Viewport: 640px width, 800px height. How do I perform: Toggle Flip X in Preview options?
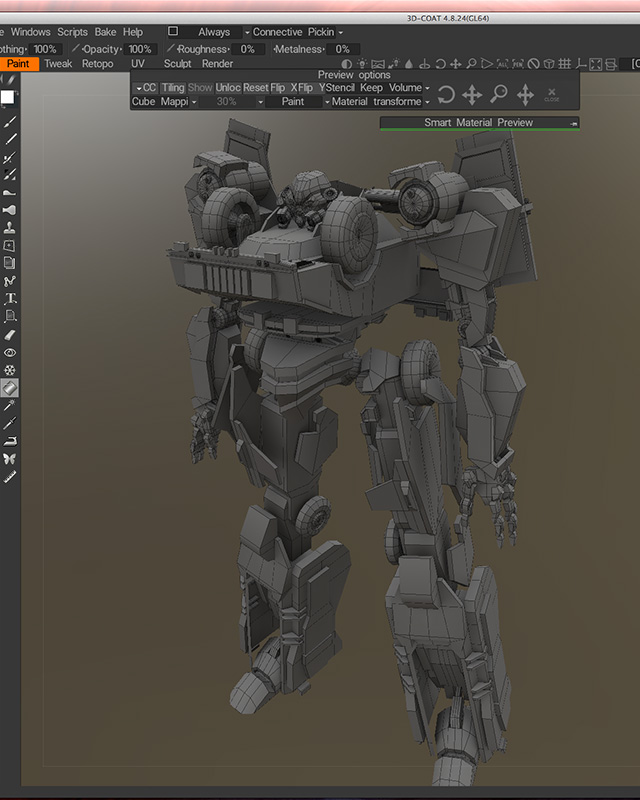point(284,88)
